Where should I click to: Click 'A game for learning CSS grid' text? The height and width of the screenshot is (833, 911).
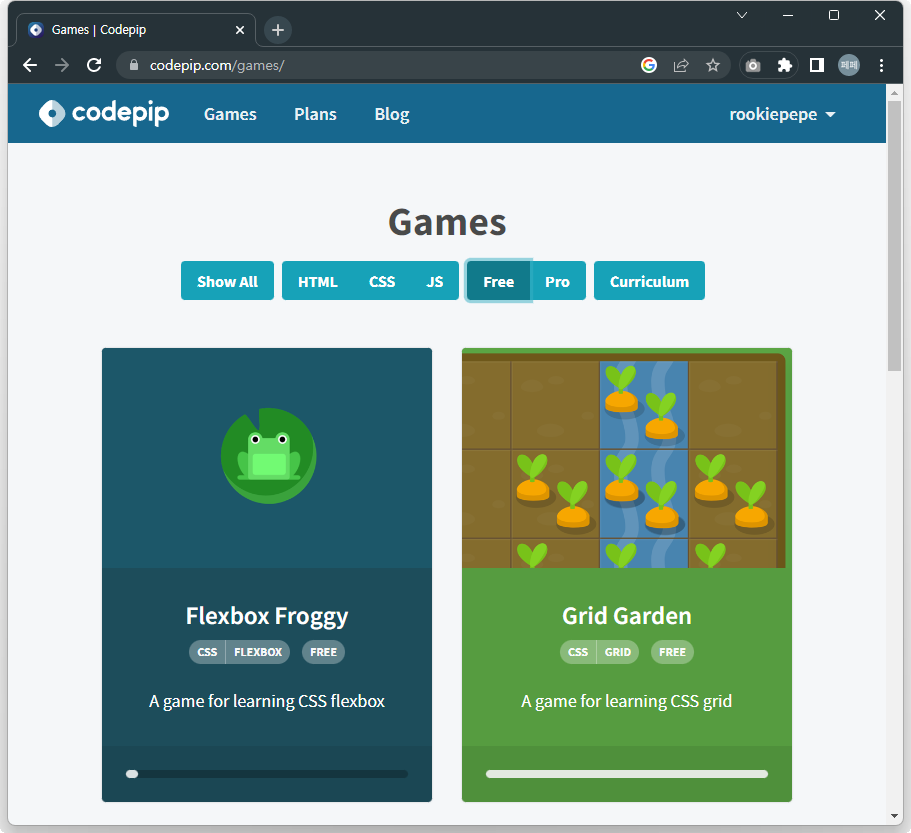click(x=627, y=702)
